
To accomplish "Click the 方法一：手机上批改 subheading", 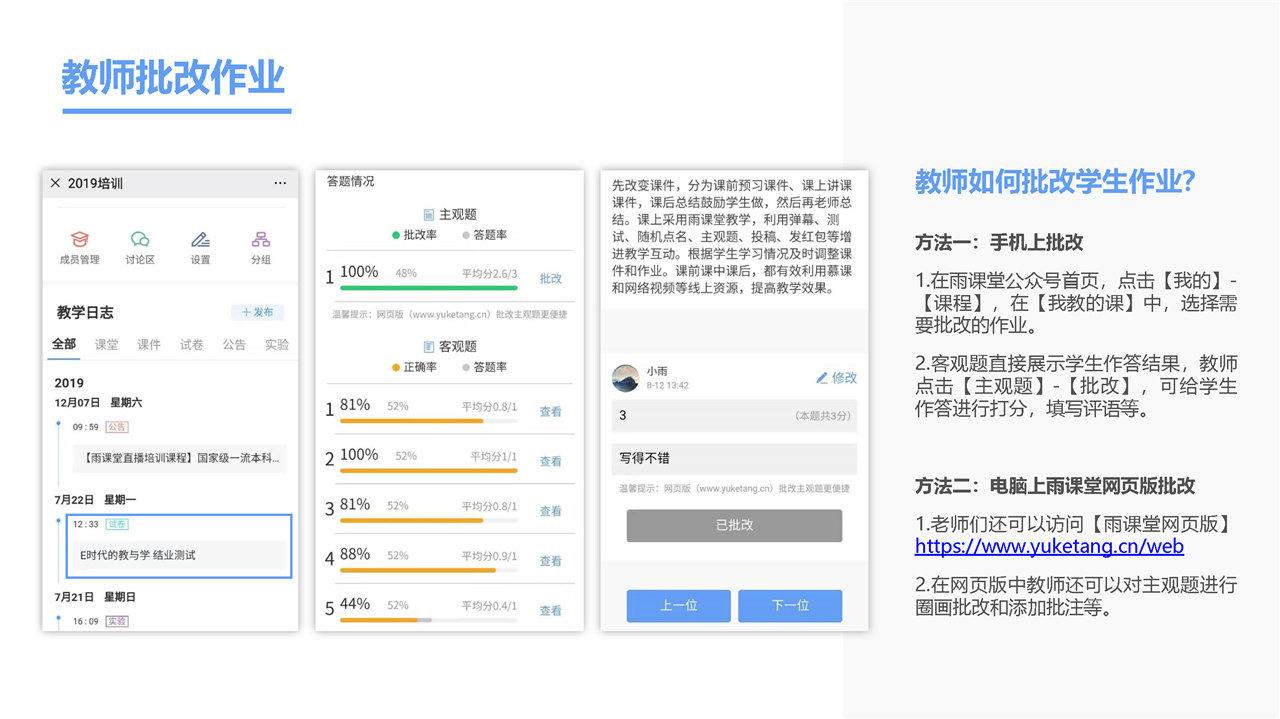I will pyautogui.click(x=999, y=242).
